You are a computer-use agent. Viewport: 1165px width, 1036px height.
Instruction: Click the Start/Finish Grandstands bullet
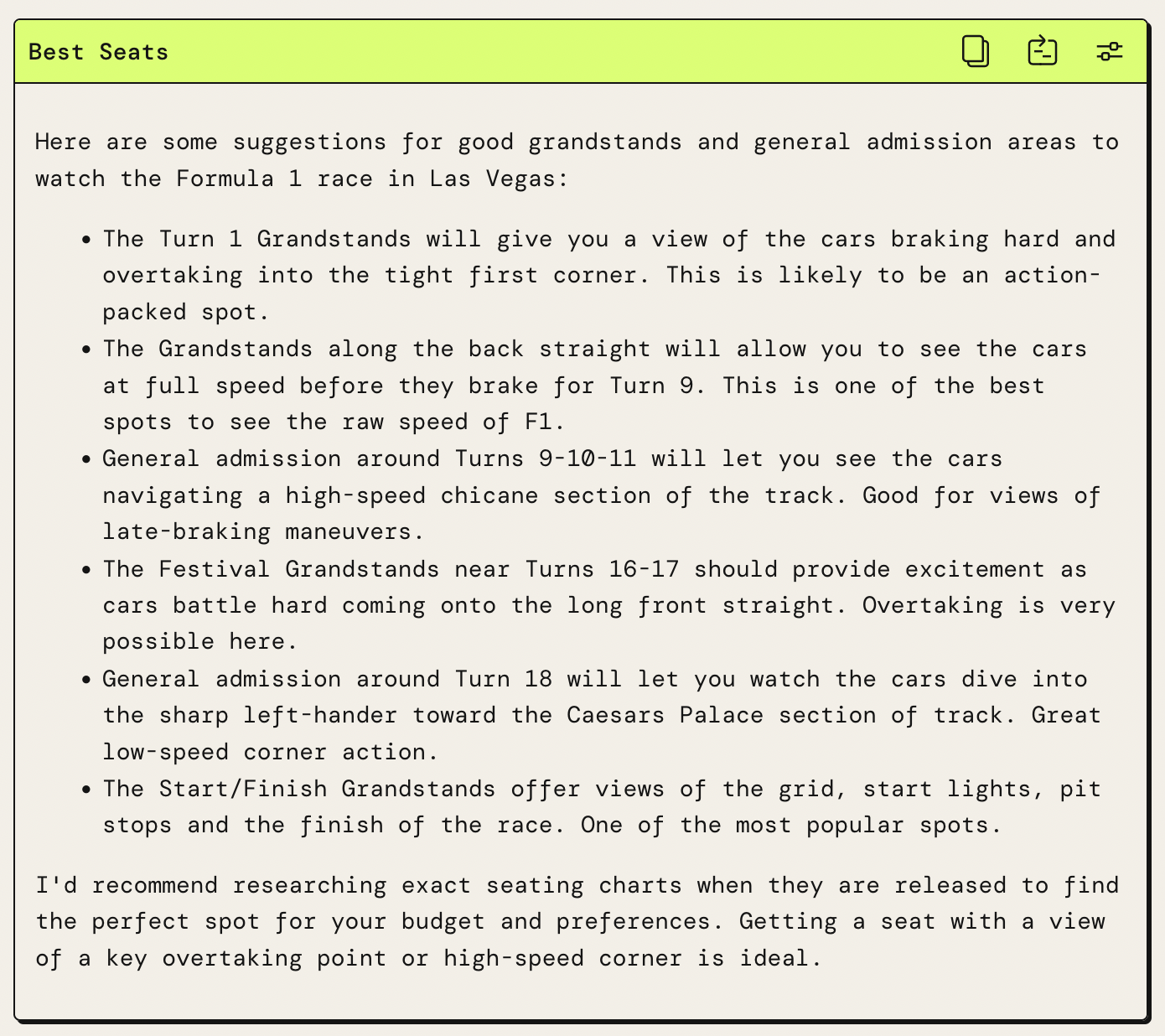pos(602,807)
